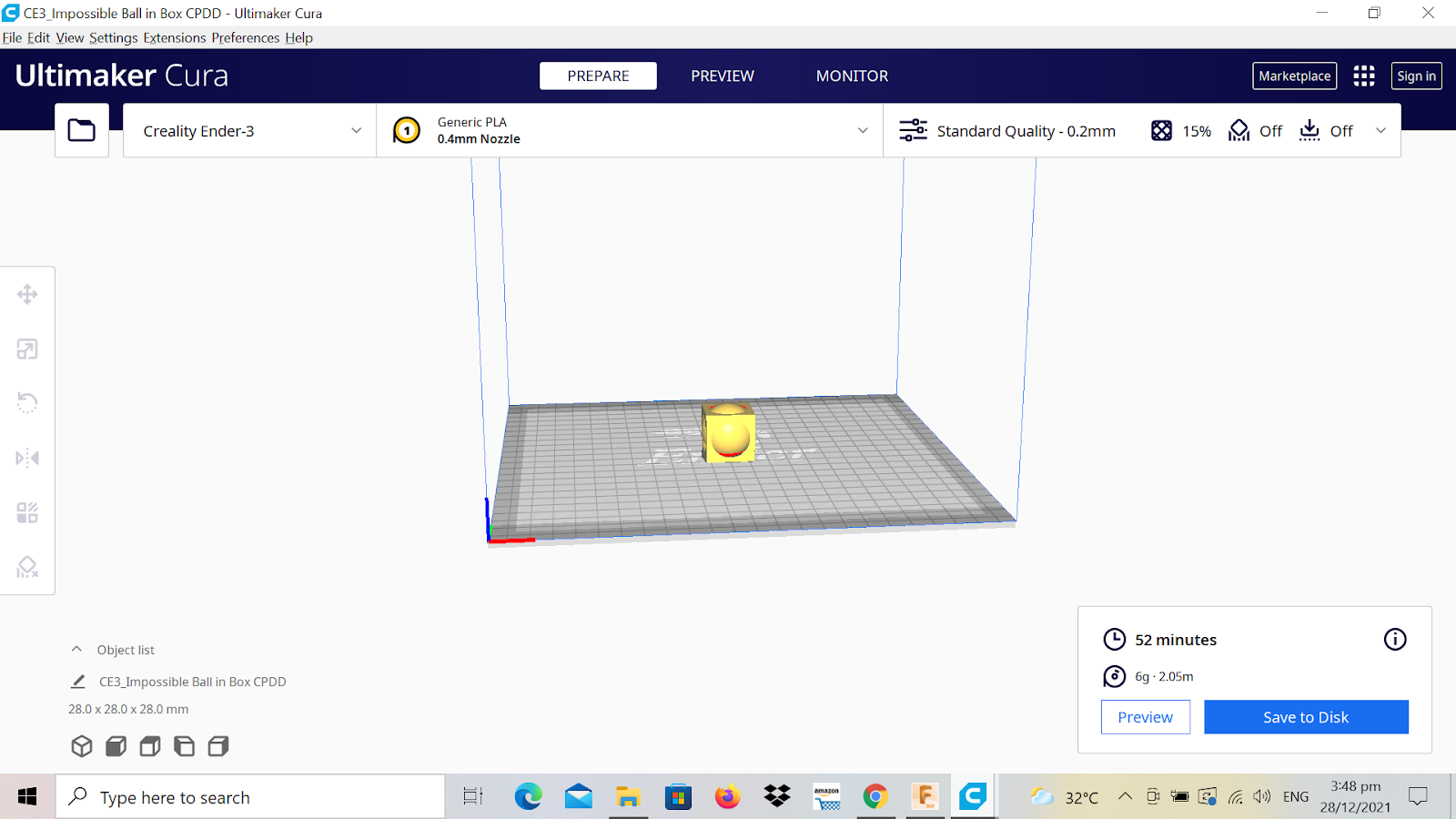Open Microsoft Edge from the taskbar
The height and width of the screenshot is (819, 1456).
pos(529,797)
